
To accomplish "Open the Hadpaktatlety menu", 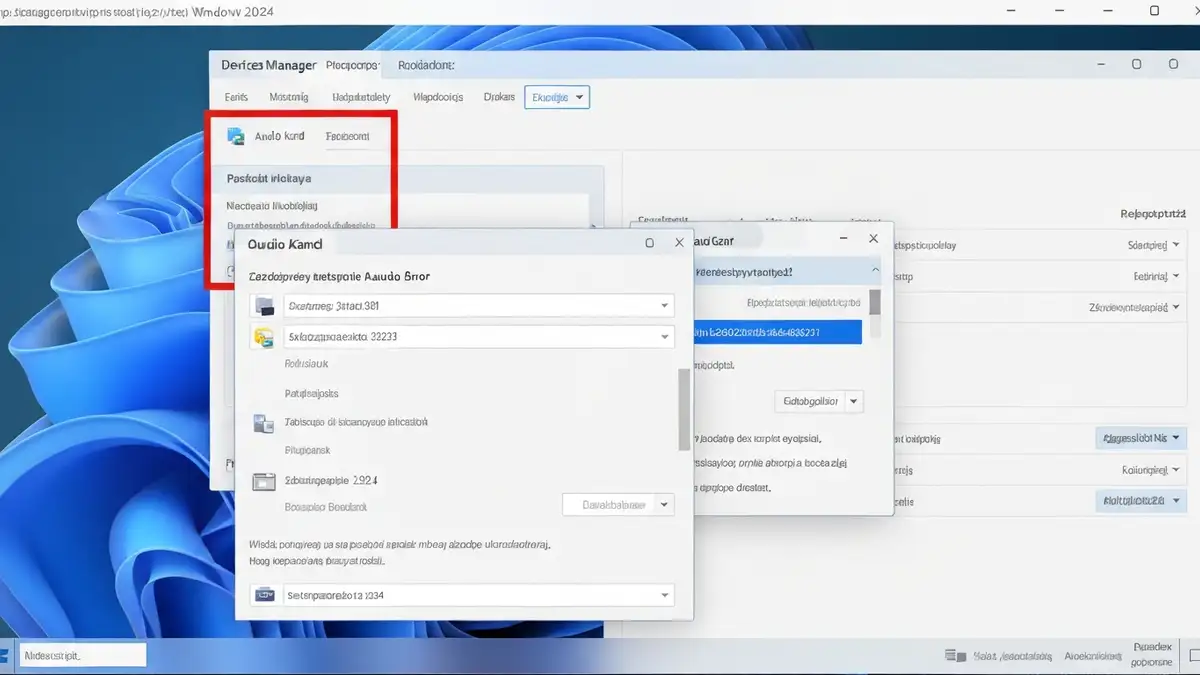I will [x=361, y=97].
